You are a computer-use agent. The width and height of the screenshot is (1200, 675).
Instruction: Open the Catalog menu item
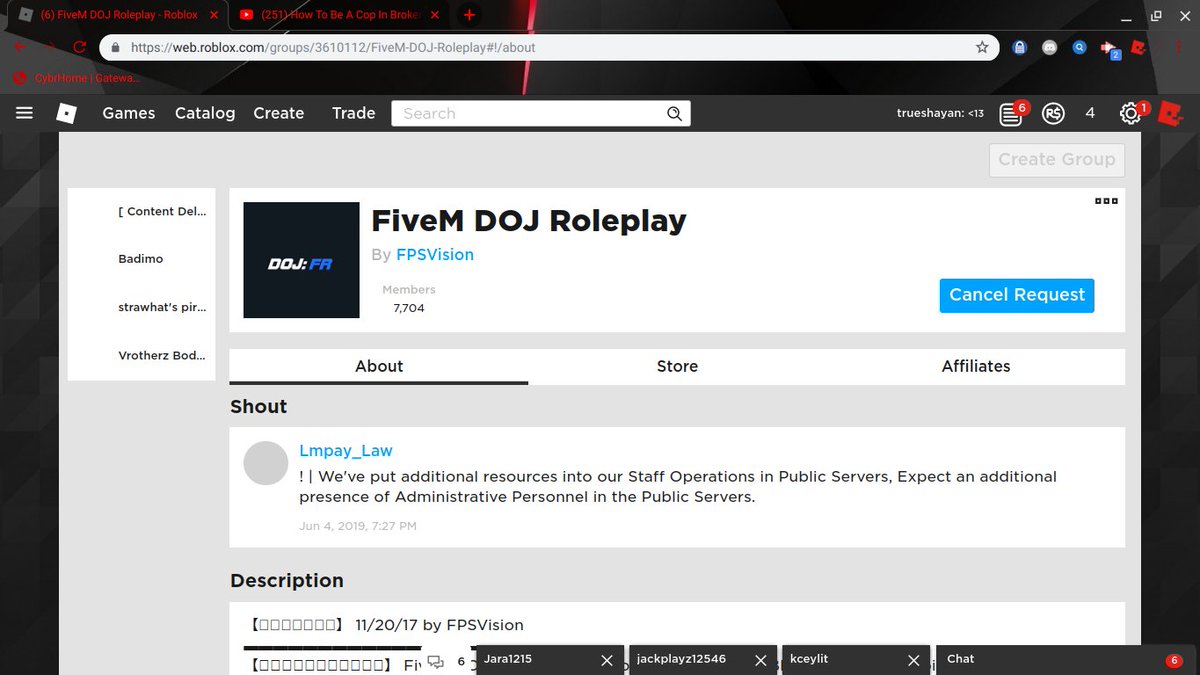205,113
